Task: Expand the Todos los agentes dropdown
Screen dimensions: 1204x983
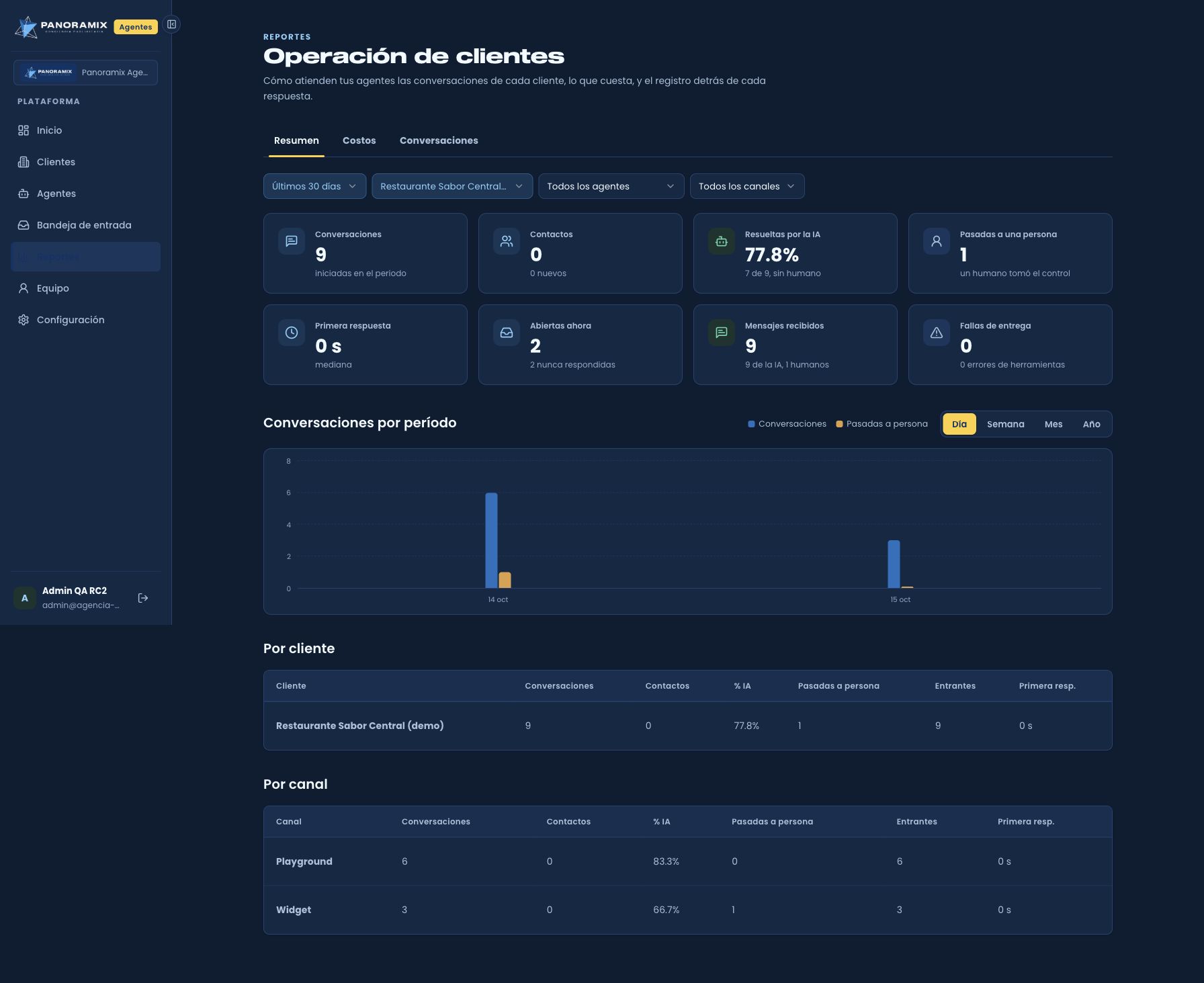Action: [x=611, y=186]
